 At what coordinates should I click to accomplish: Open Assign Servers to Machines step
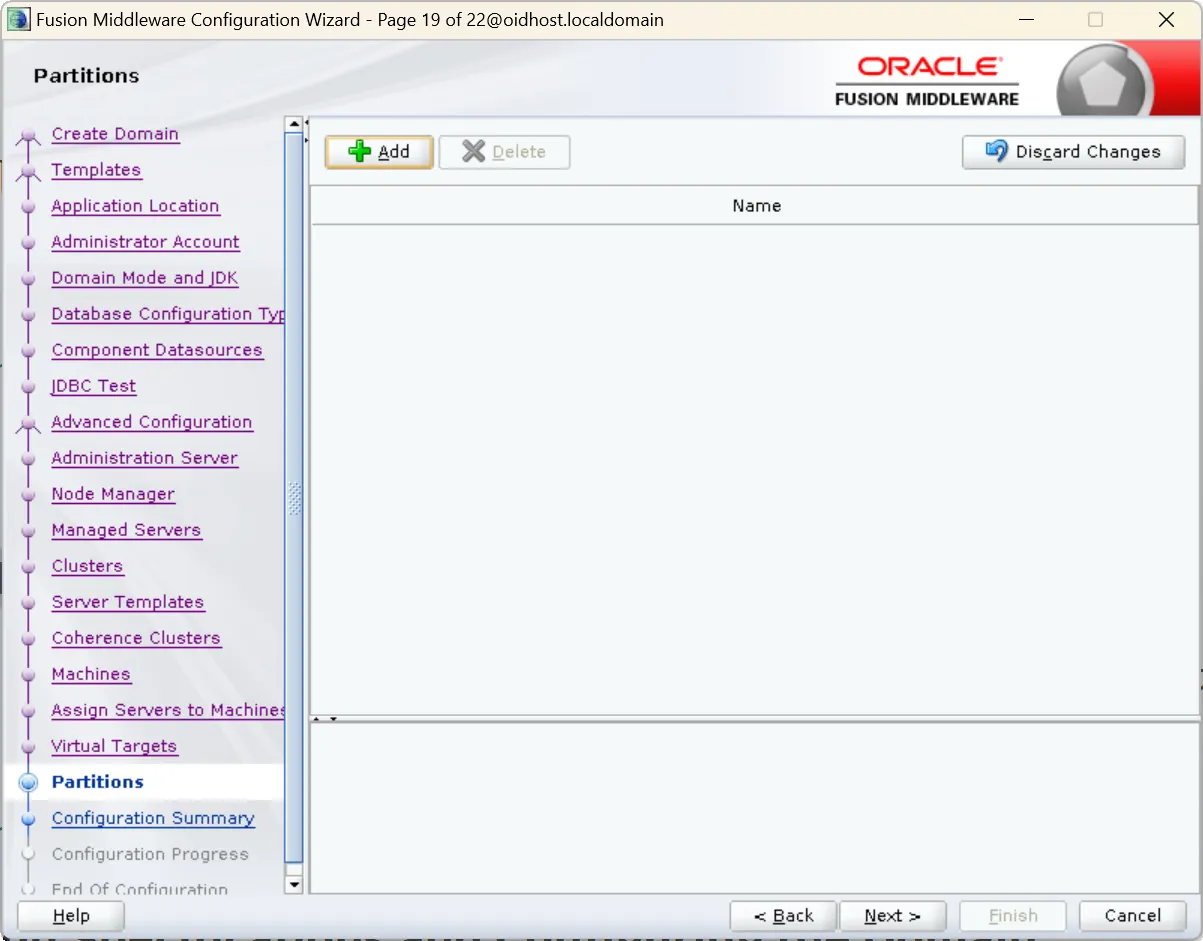pos(168,710)
